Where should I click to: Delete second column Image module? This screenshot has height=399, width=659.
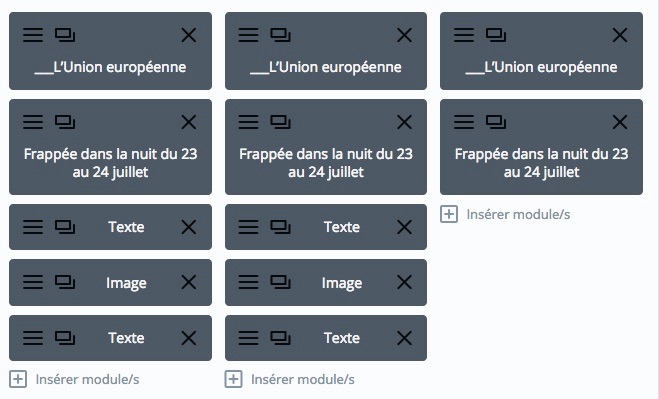(404, 282)
